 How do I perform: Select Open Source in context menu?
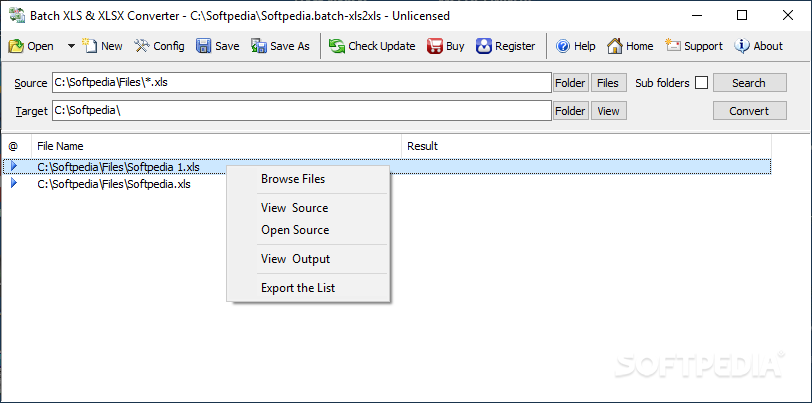tap(308, 230)
